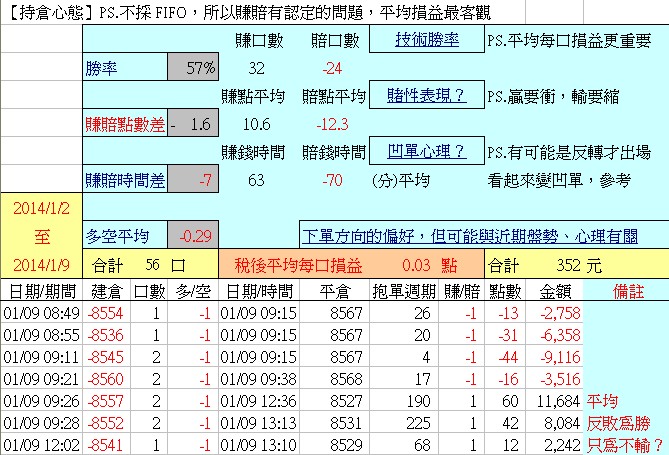Select the -8541 entry price cell

(107, 445)
